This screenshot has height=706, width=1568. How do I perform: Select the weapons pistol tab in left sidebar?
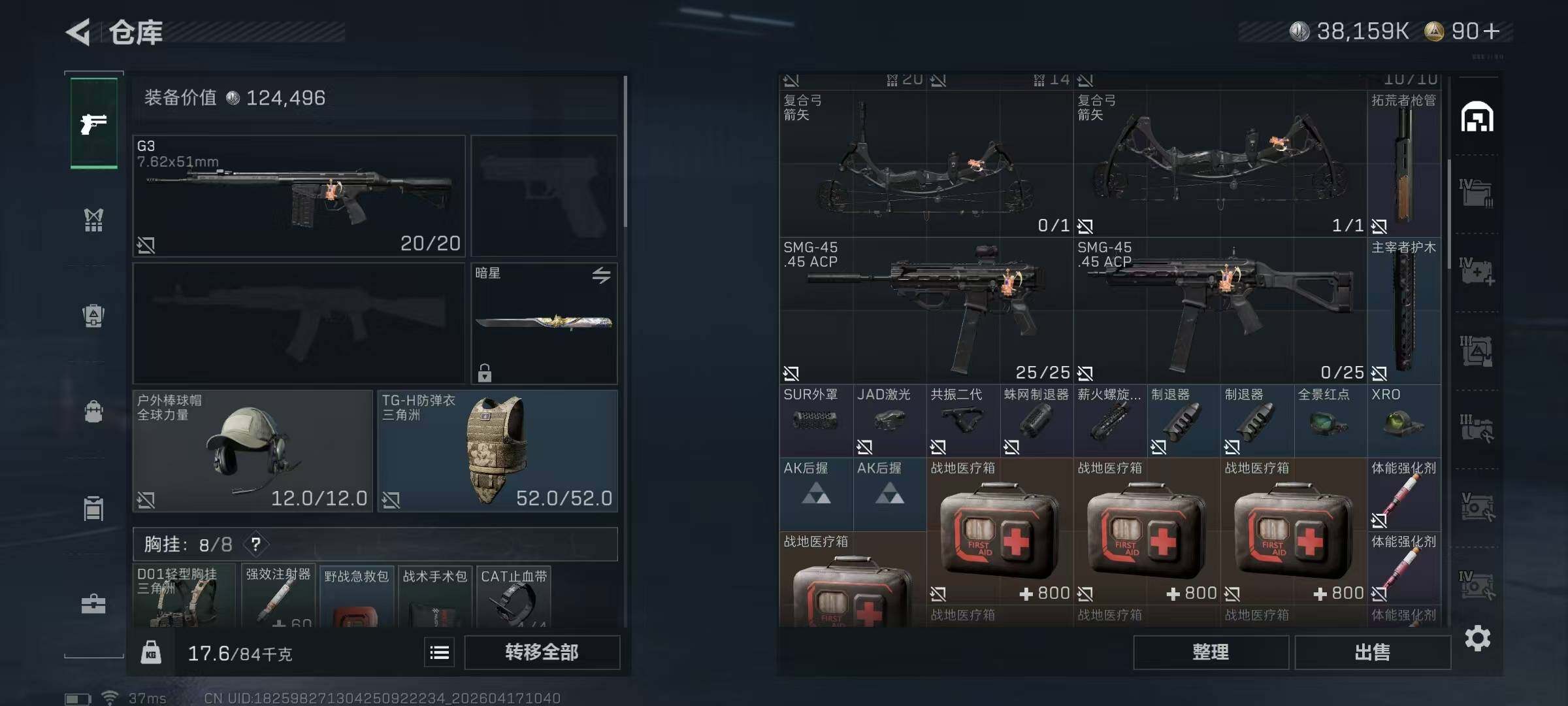(x=94, y=124)
